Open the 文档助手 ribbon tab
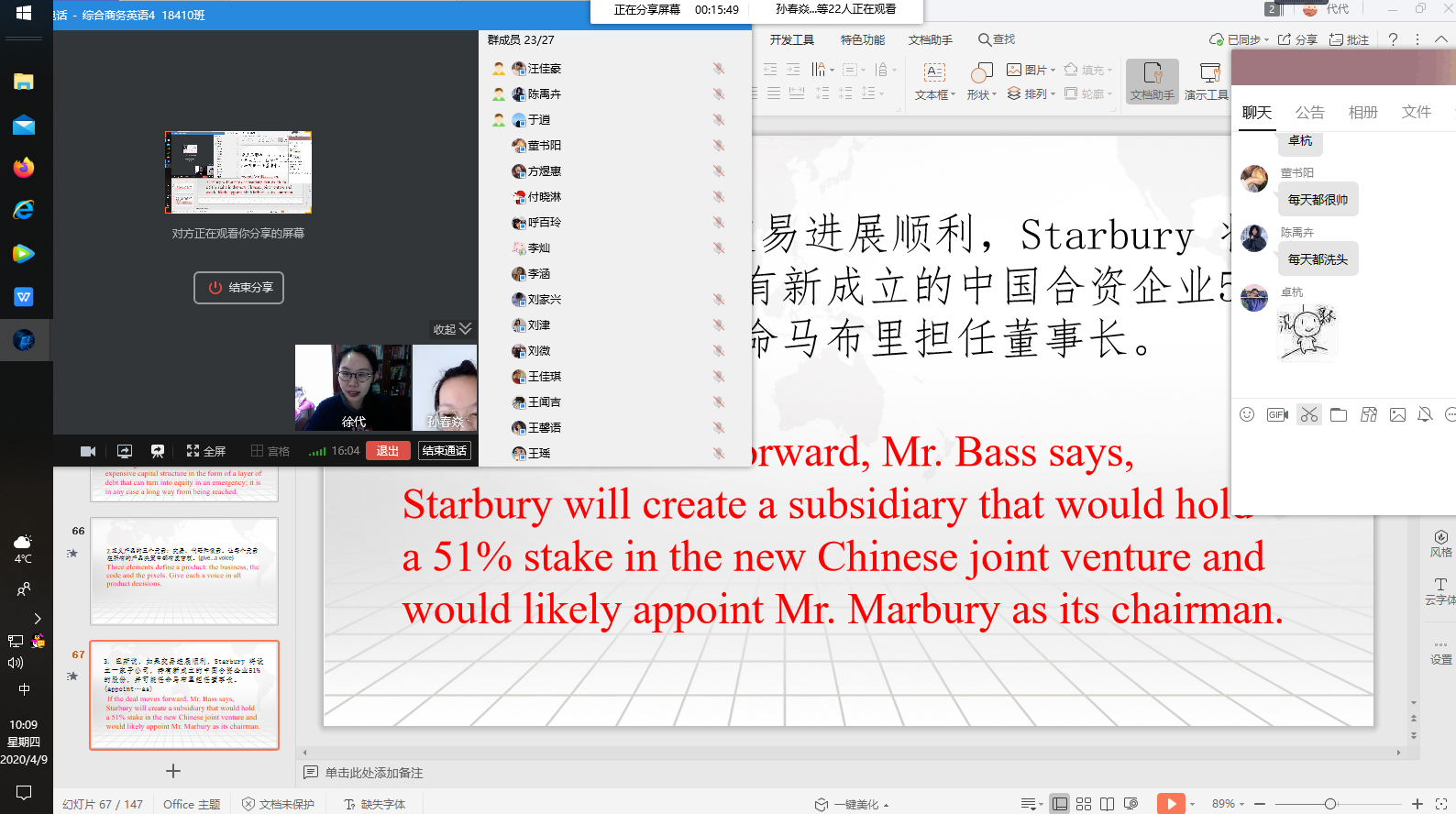Viewport: 1456px width, 814px height. (931, 40)
